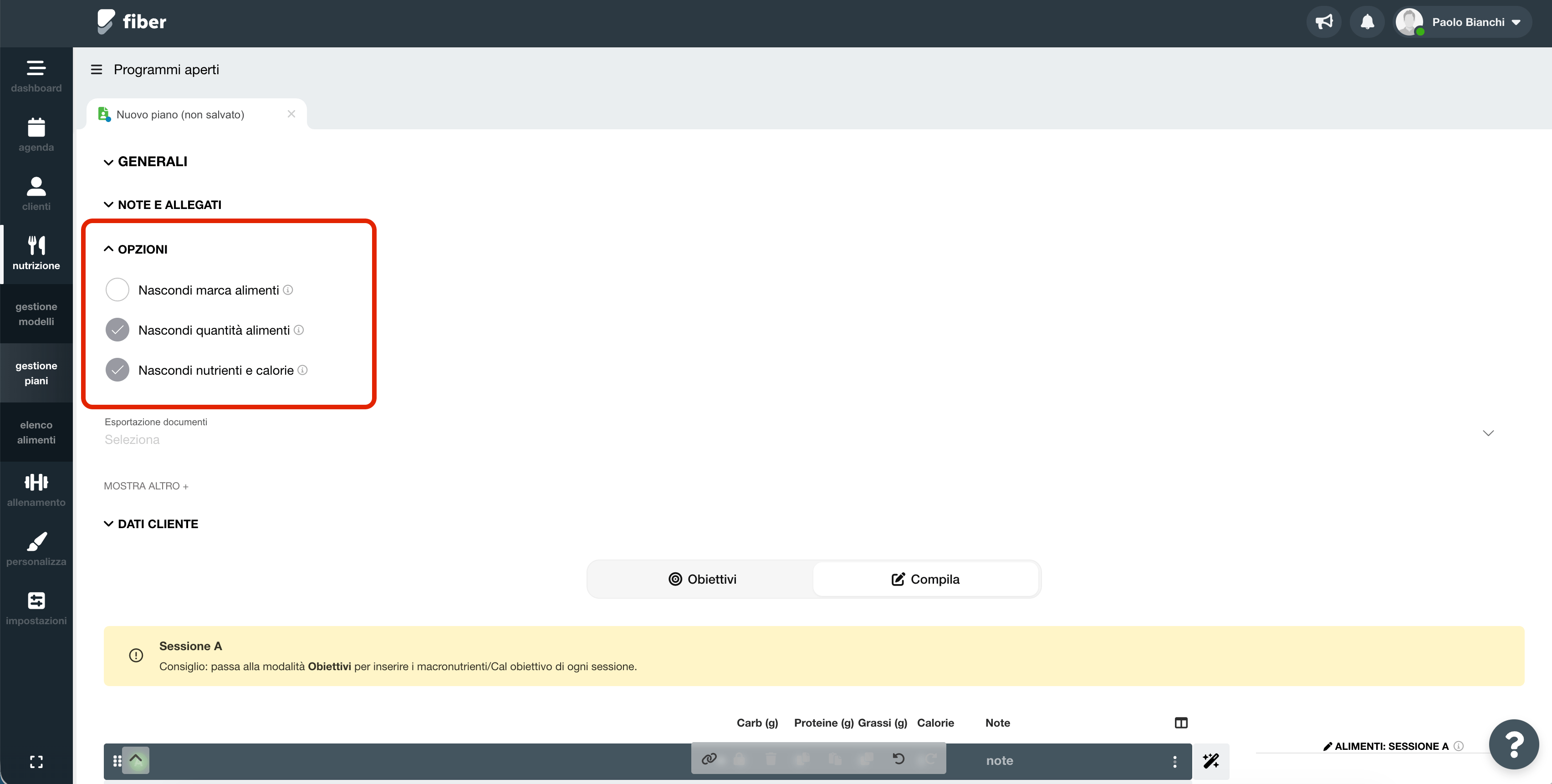Open gestione modelli submenu
1552x784 pixels.
pos(36,314)
